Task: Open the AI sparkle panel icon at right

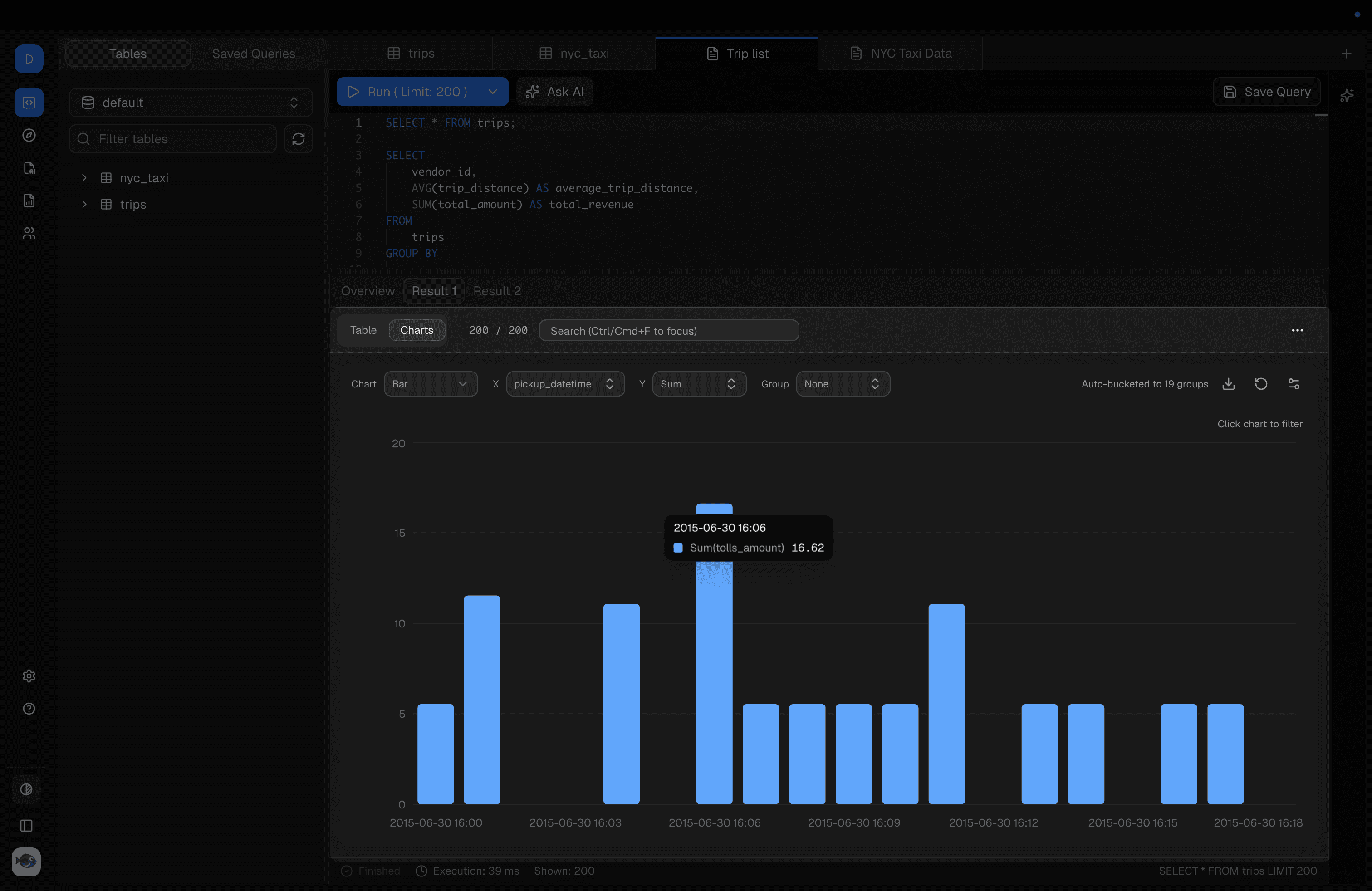Action: (x=1347, y=95)
